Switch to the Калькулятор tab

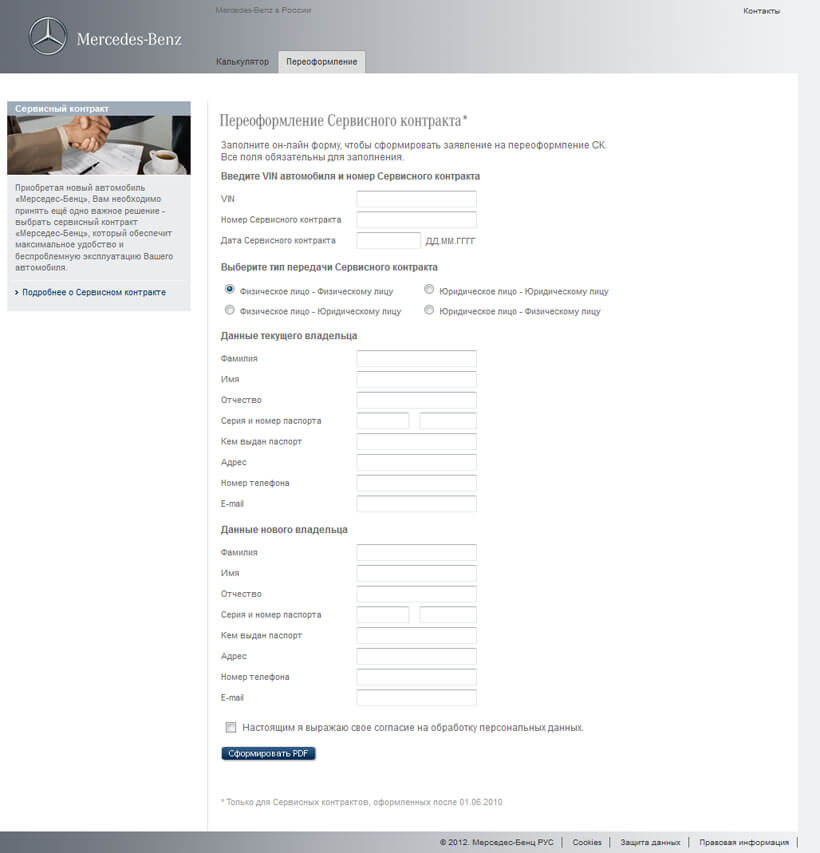[242, 61]
